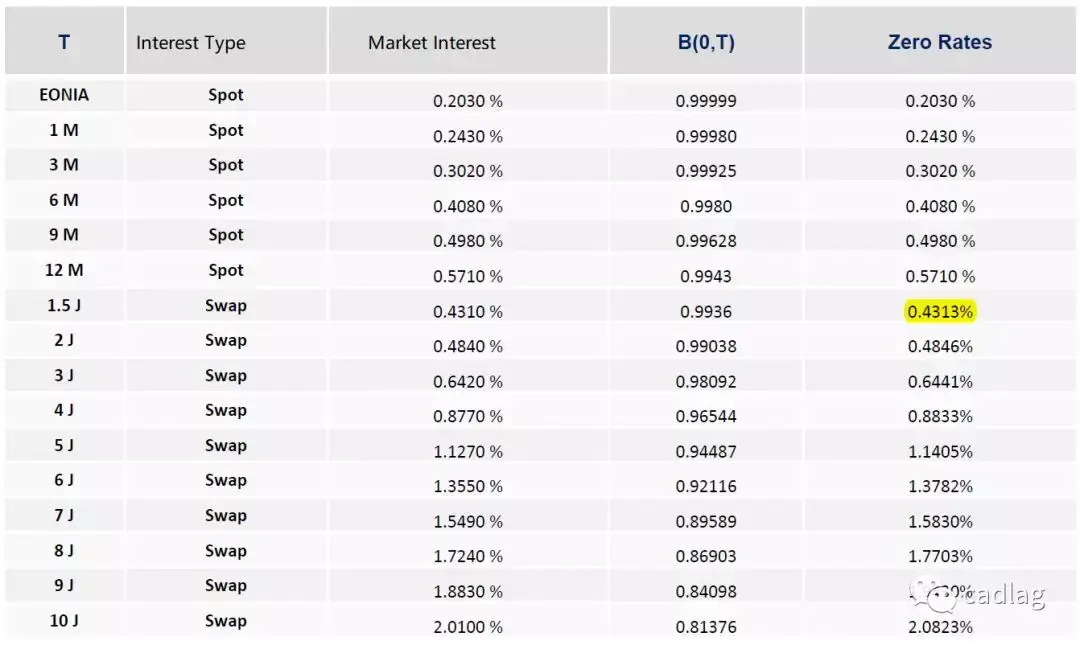The height and width of the screenshot is (645, 1080).
Task: Click the EONIA row label
Action: [x=64, y=94]
